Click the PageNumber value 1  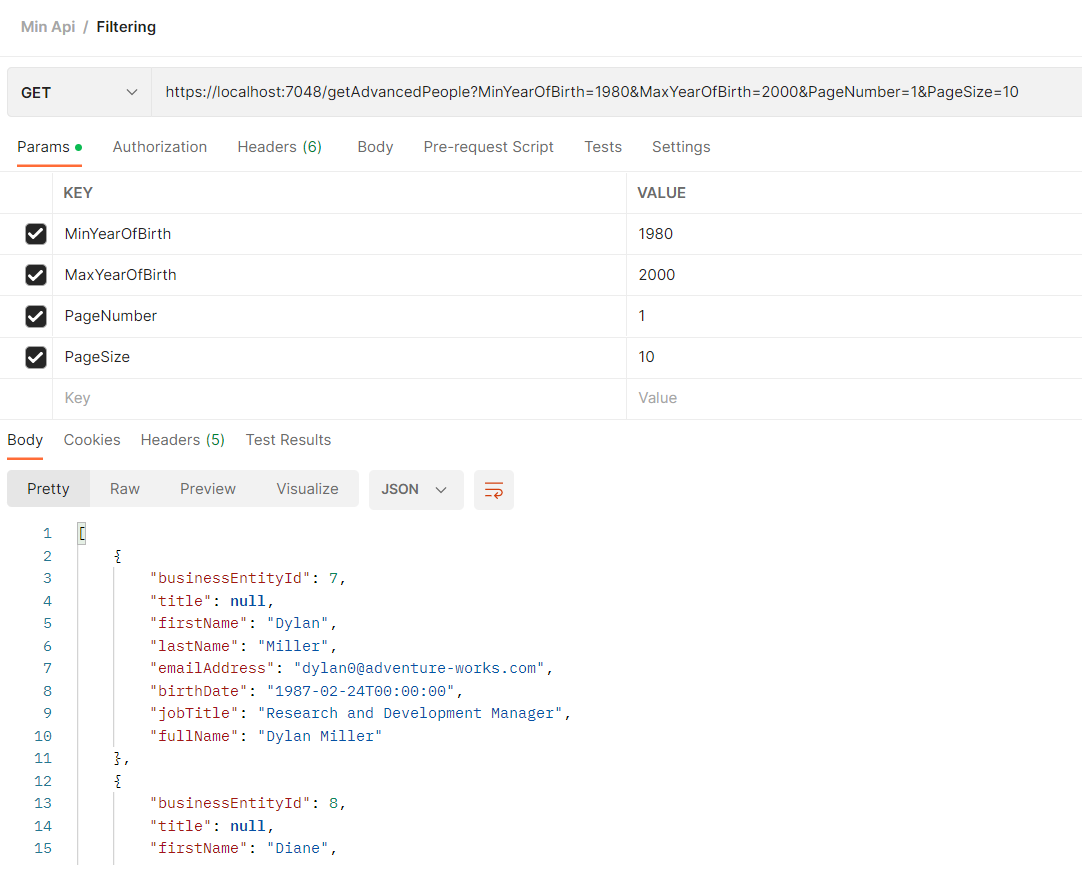(854, 316)
